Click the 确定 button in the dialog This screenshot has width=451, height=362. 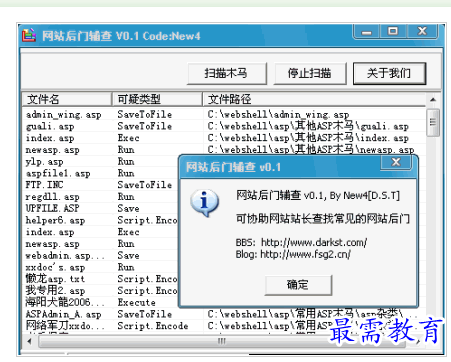(x=298, y=285)
